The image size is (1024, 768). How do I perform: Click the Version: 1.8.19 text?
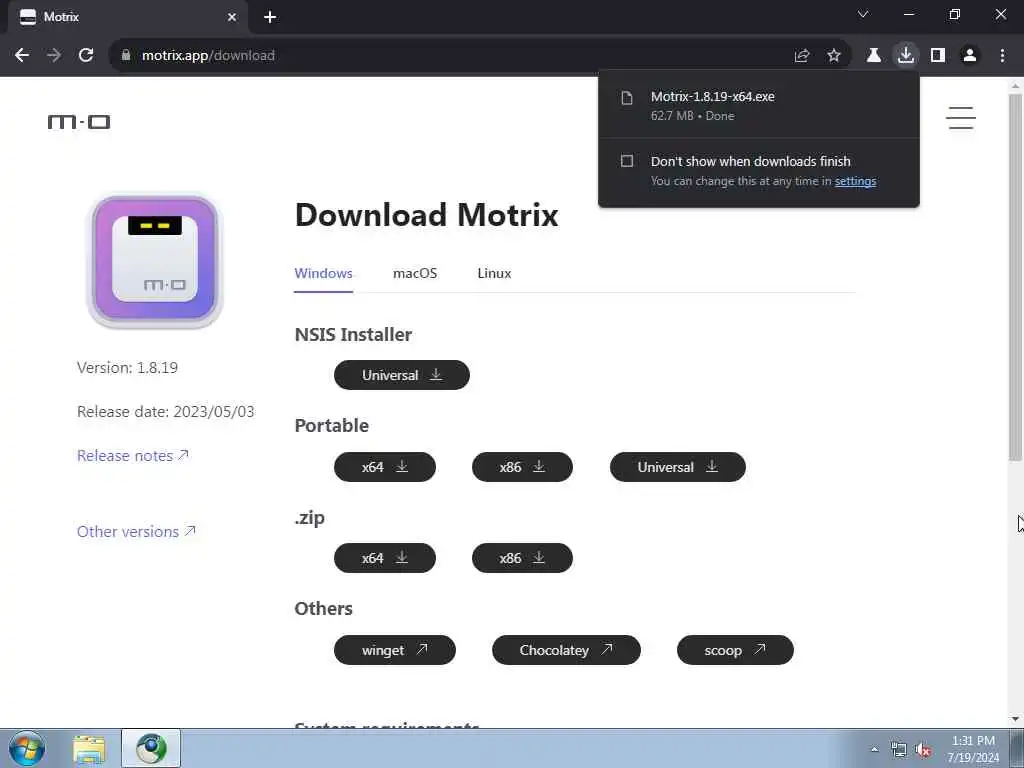127,368
